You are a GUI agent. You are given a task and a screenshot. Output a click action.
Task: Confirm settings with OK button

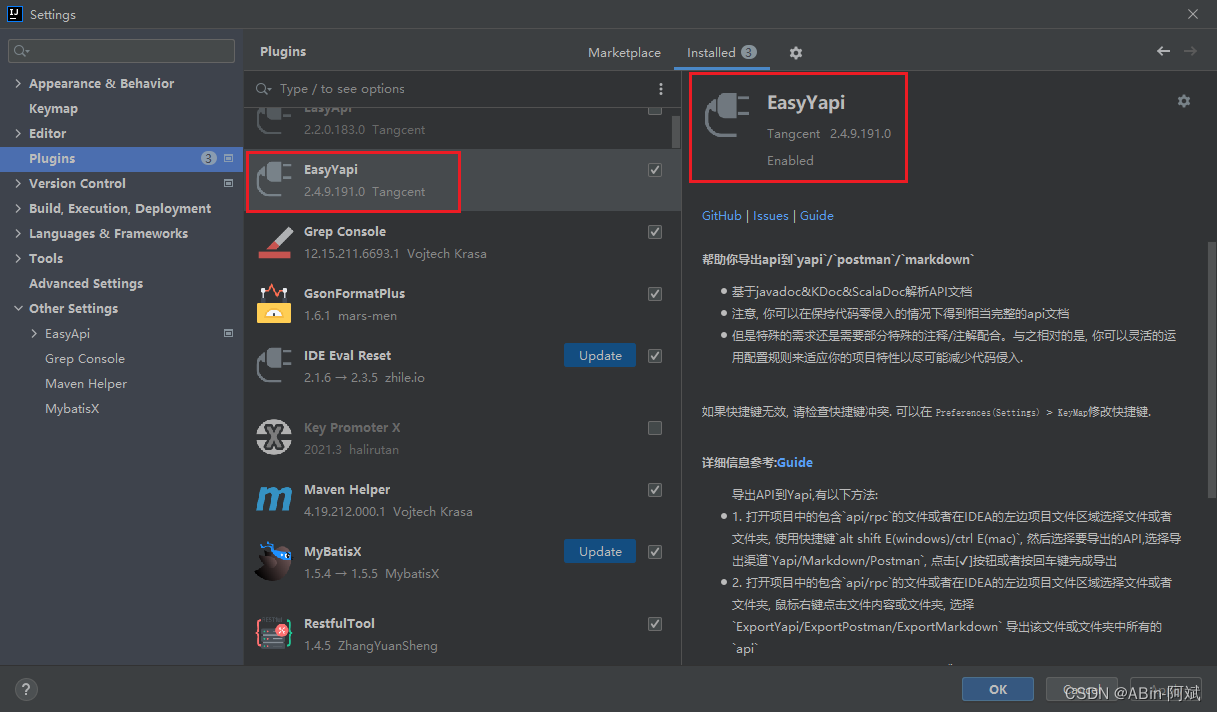coord(998,689)
